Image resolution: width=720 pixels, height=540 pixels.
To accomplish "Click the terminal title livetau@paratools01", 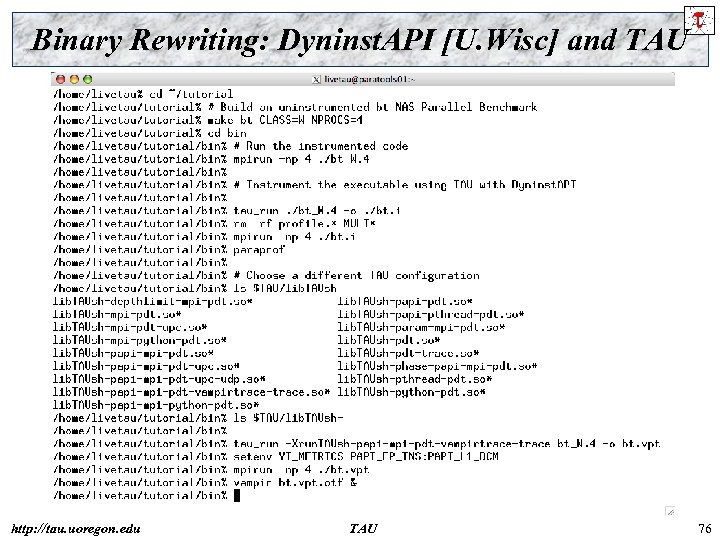I will click(370, 79).
